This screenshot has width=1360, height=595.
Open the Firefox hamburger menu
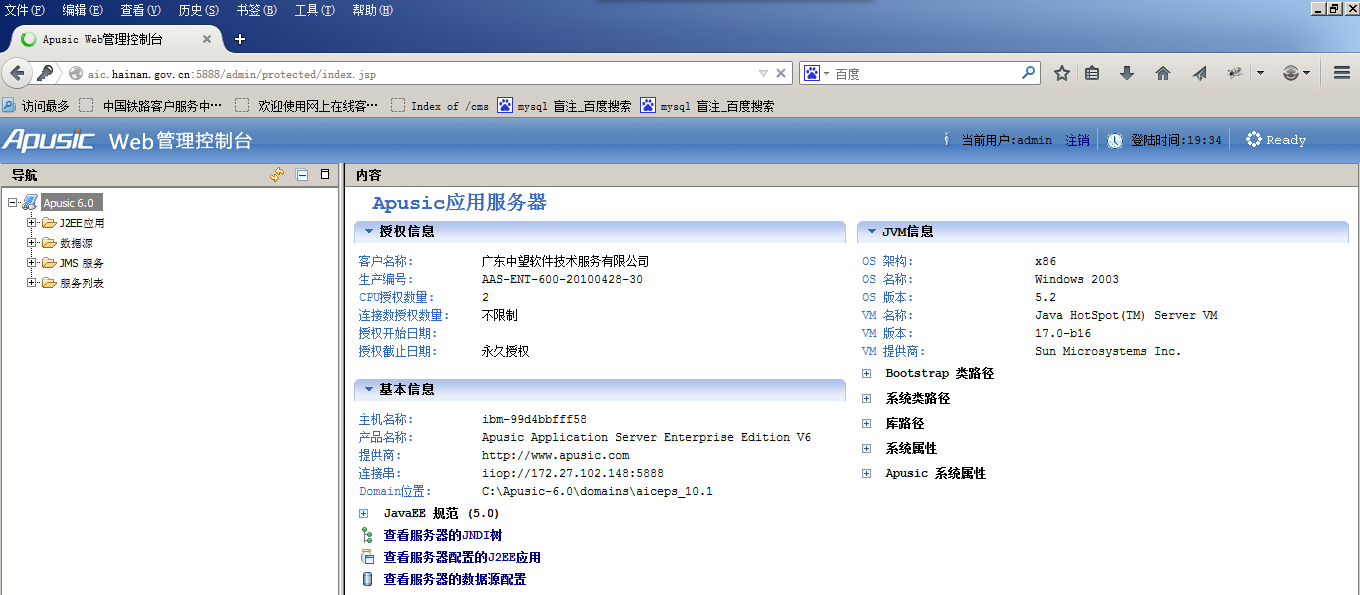[1342, 73]
